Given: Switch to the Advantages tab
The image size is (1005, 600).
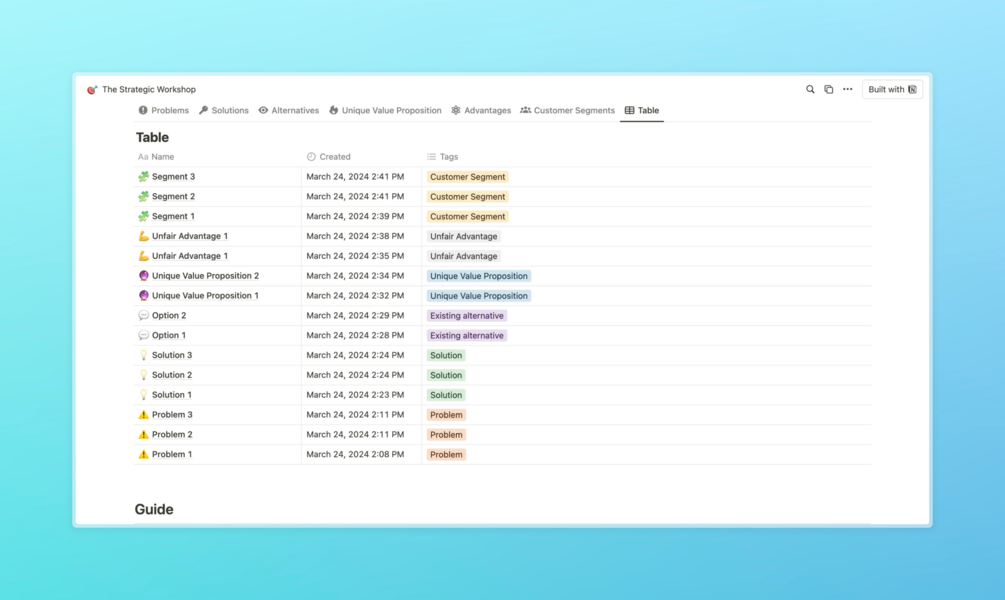Looking at the screenshot, I should pyautogui.click(x=481, y=110).
